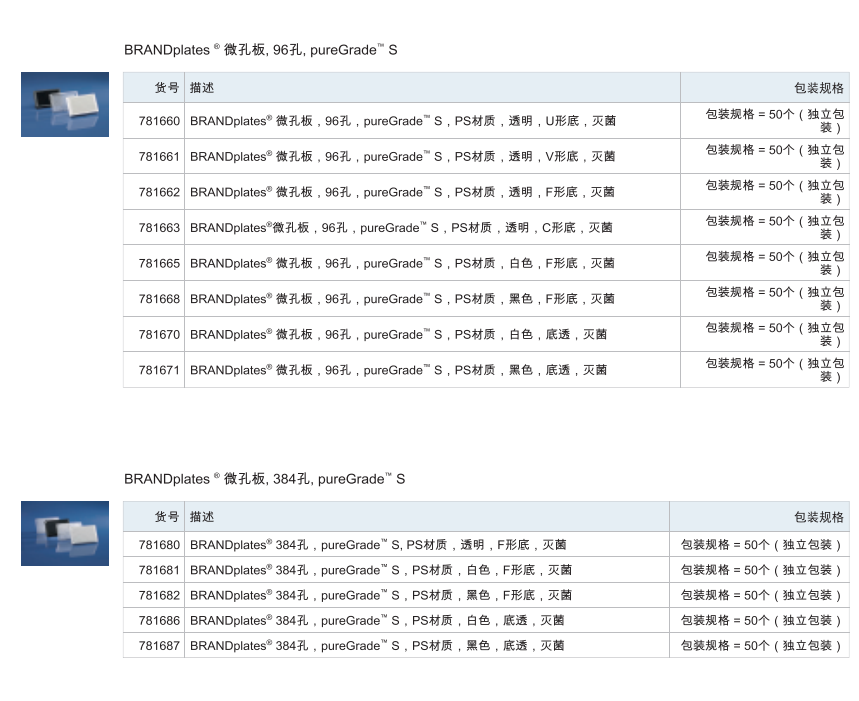This screenshot has height=701, width=859.
Task: Click item number 781686
Action: (x=159, y=620)
